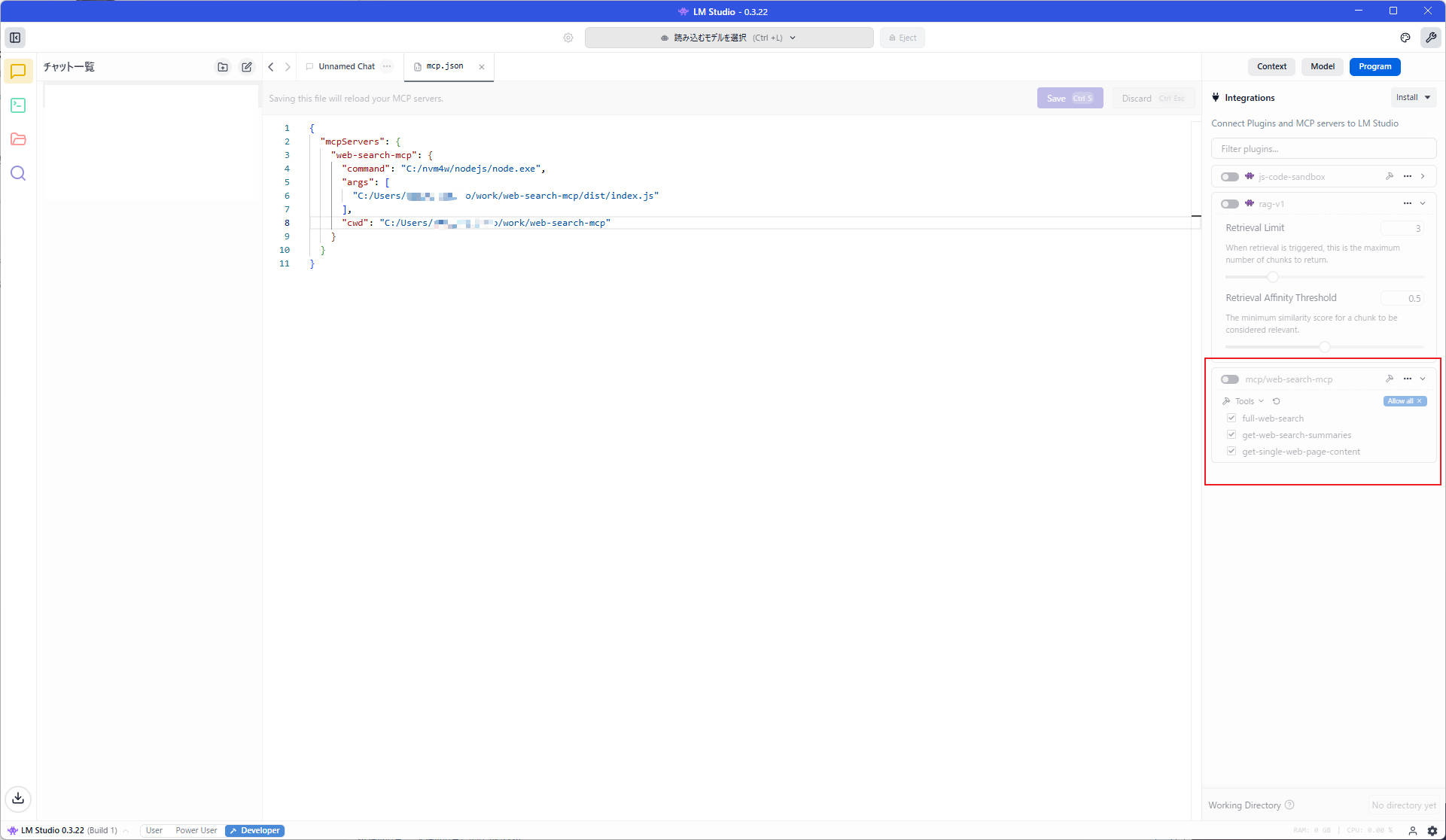Refresh the web-search-mcp tools list
The width and height of the screenshot is (1446, 840).
click(x=1277, y=401)
